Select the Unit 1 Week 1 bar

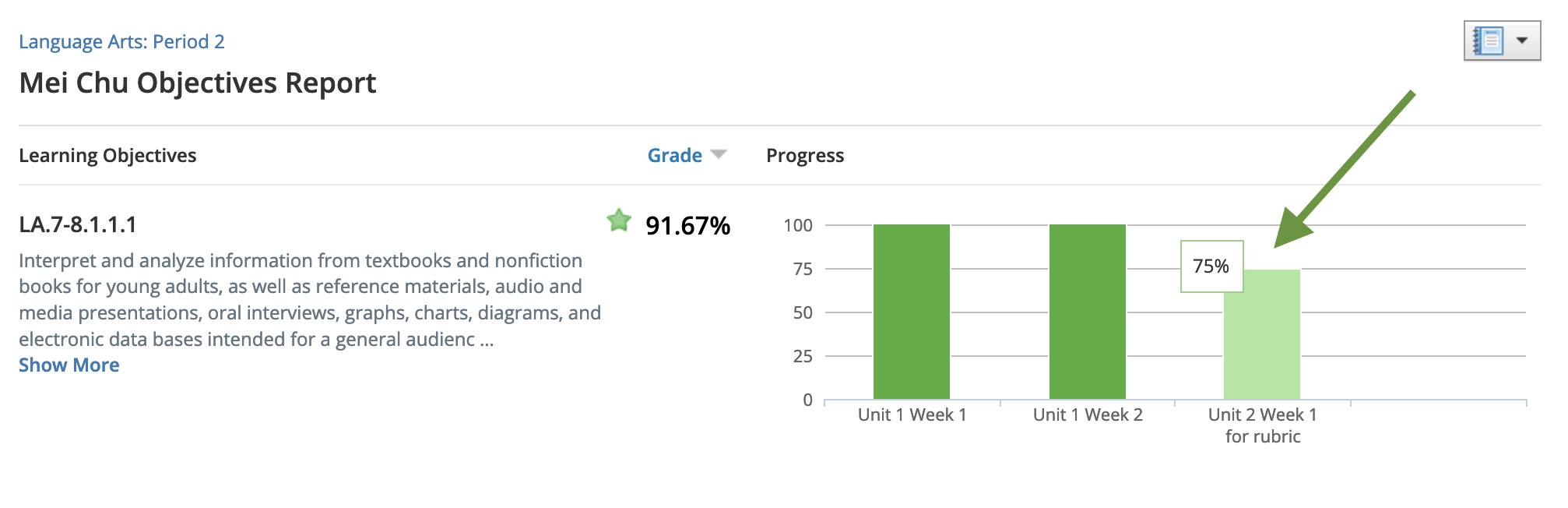click(x=912, y=312)
